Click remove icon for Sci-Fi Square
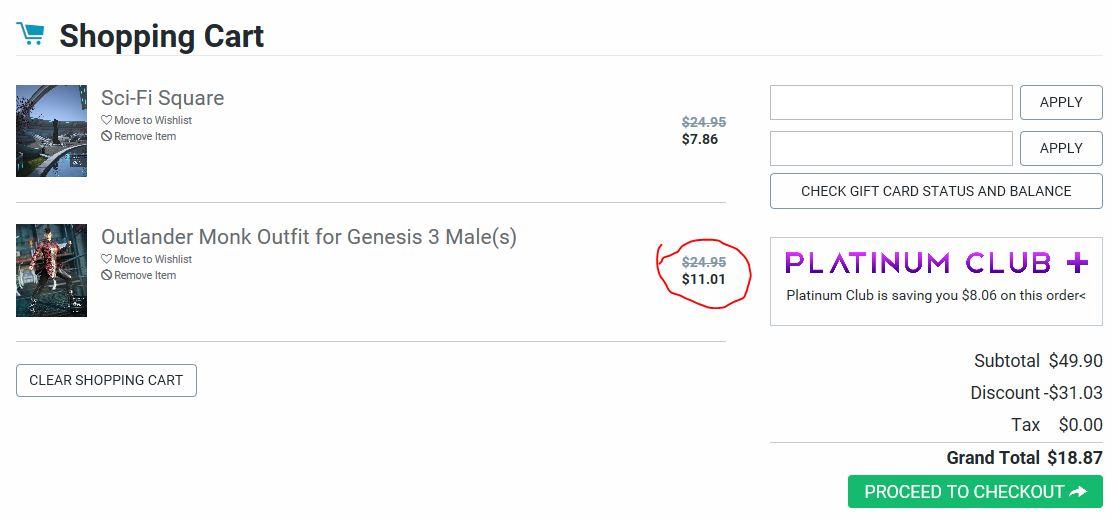The image size is (1112, 521). pyautogui.click(x=106, y=136)
